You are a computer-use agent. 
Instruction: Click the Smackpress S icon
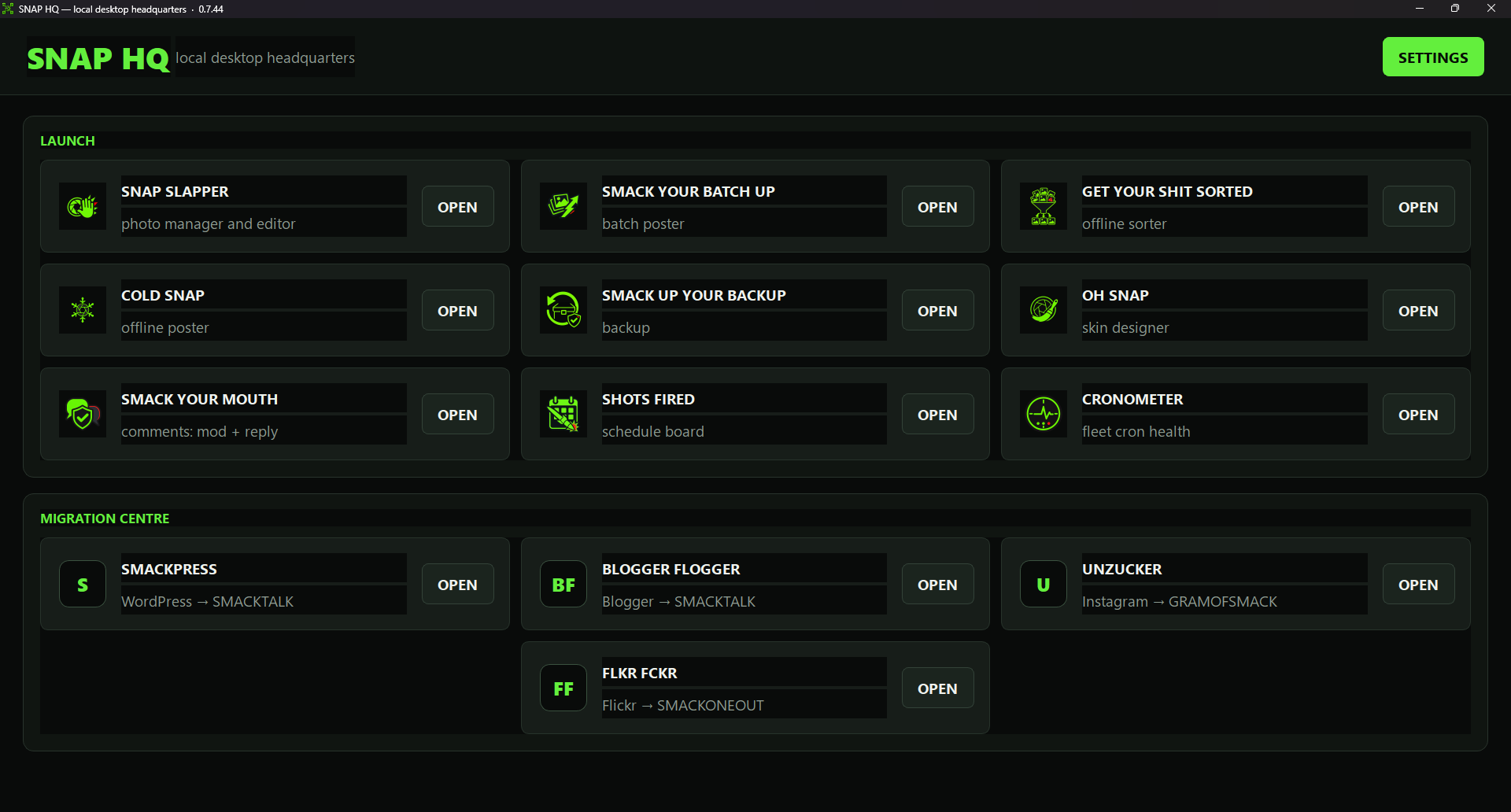(83, 584)
